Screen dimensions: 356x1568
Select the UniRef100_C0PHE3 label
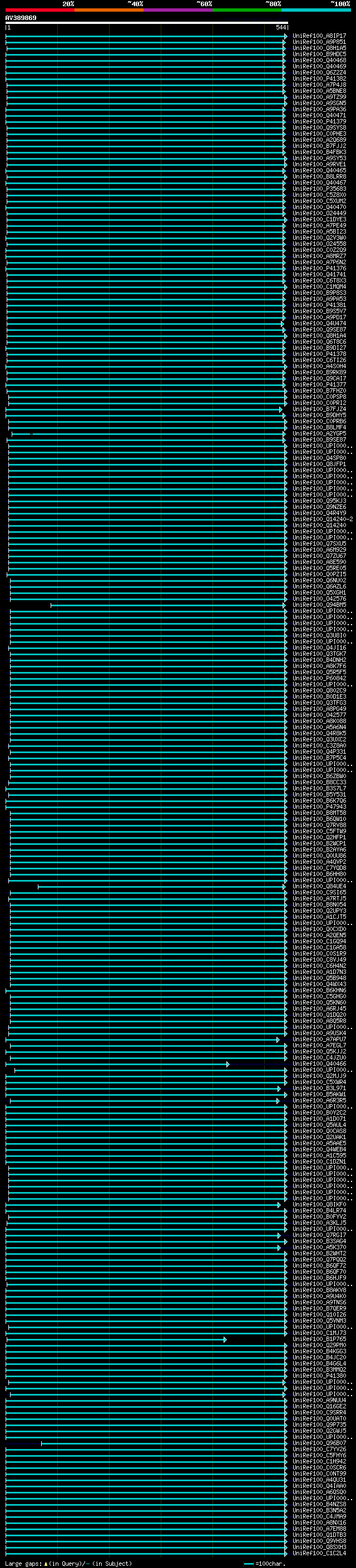coord(319,134)
